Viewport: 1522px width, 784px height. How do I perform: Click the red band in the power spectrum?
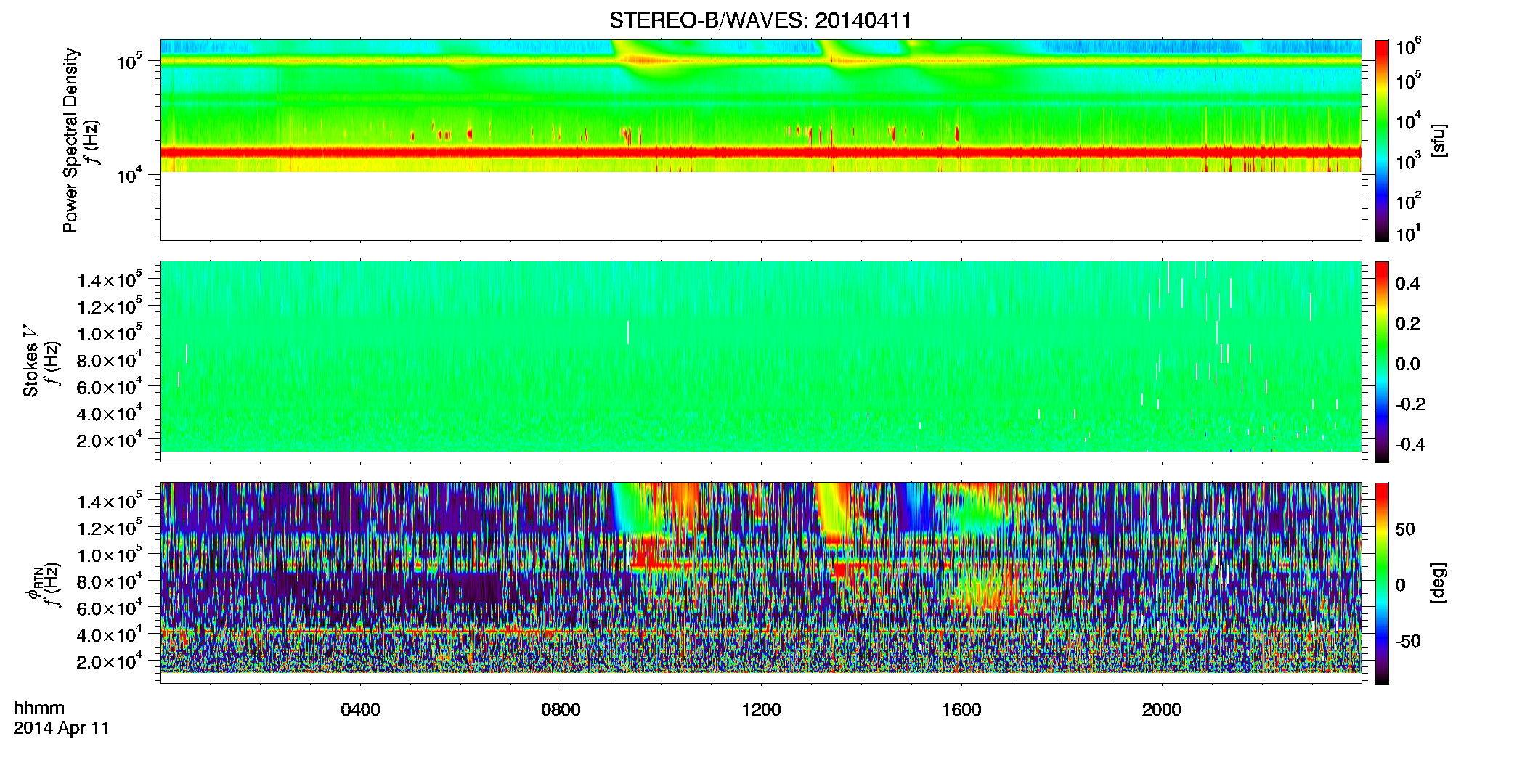coord(761,152)
